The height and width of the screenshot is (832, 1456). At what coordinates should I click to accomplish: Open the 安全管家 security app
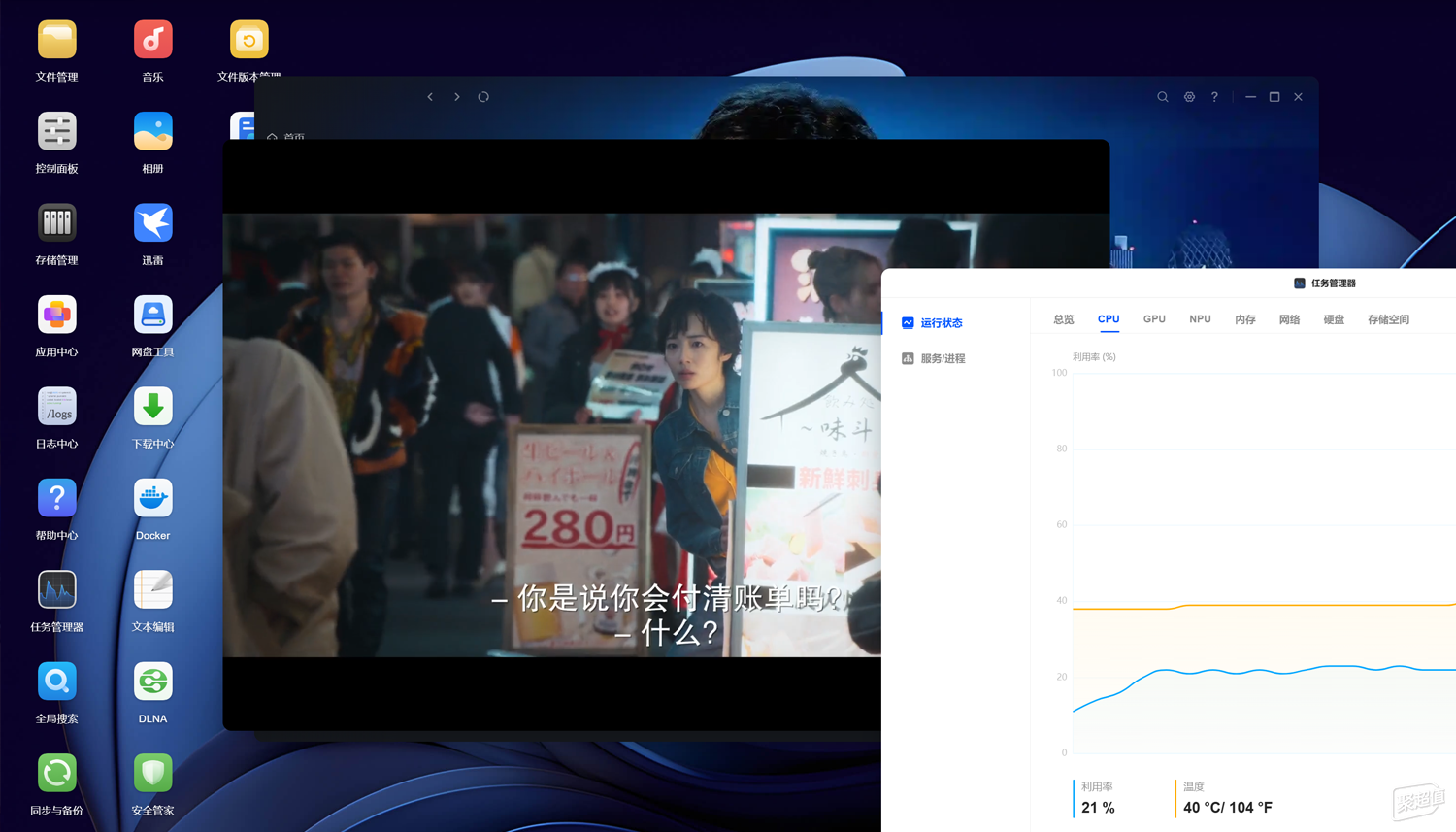coord(152,774)
